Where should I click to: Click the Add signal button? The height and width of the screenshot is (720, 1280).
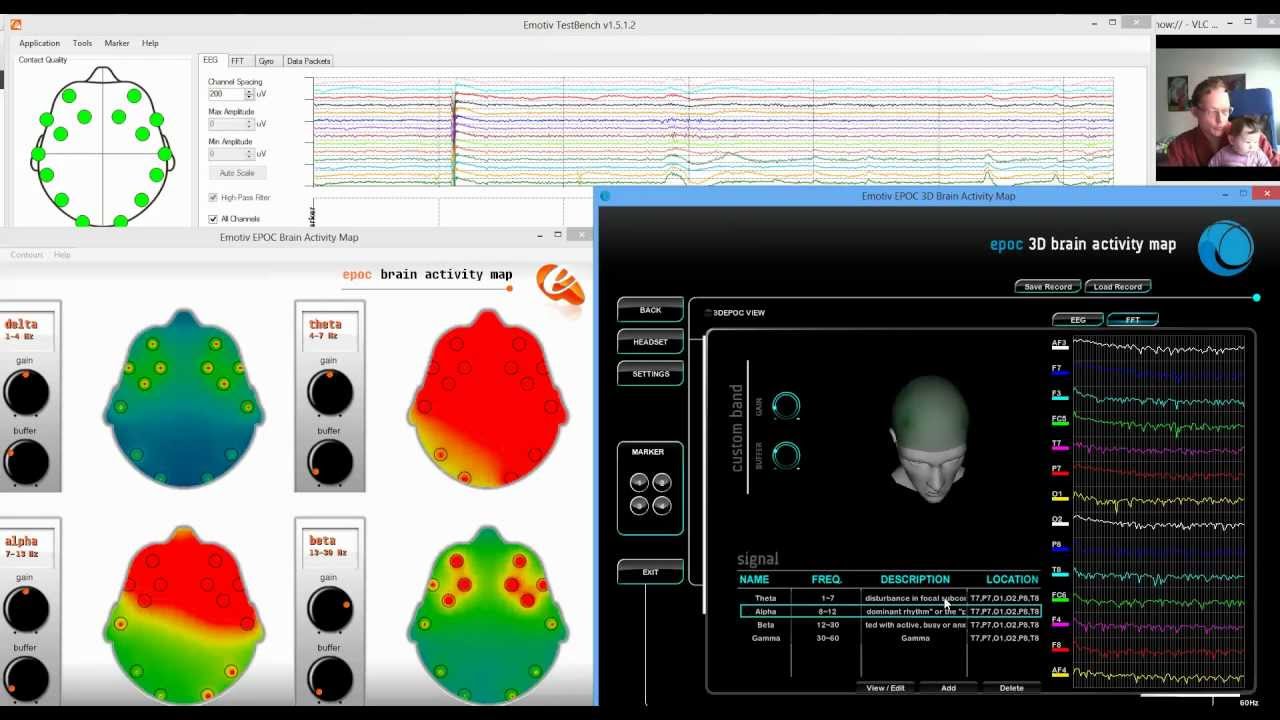point(948,688)
